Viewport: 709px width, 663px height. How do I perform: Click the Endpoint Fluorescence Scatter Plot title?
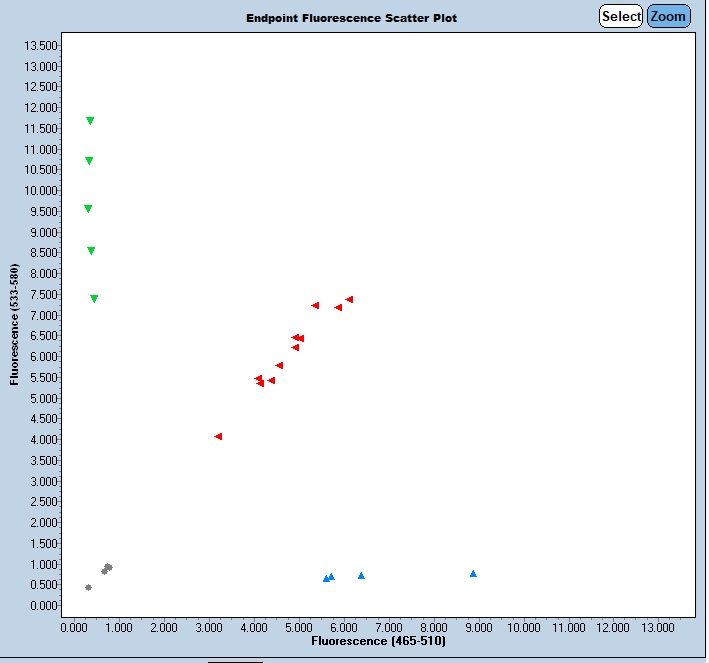[x=351, y=18]
